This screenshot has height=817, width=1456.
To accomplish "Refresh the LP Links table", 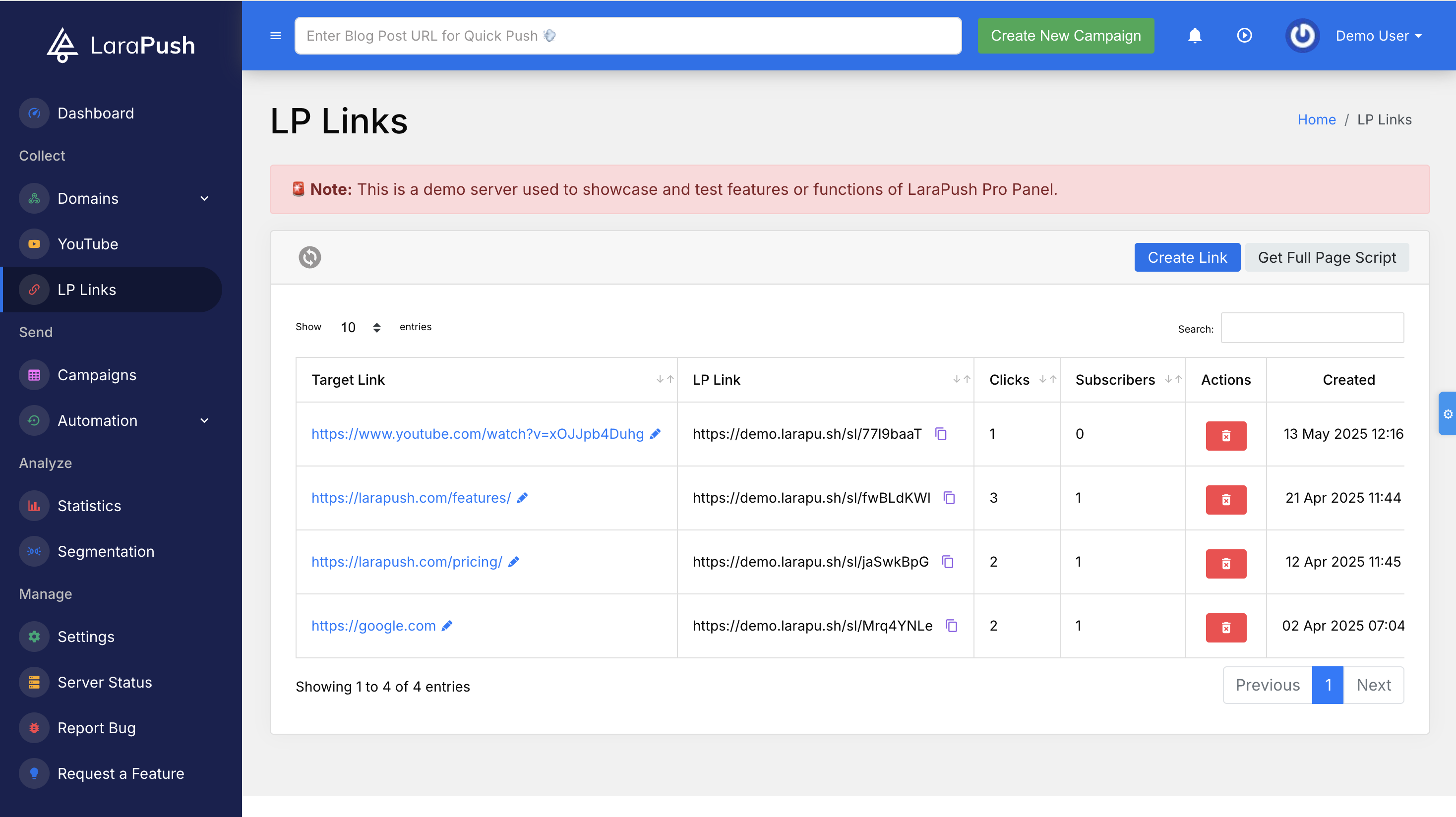I will [310, 257].
